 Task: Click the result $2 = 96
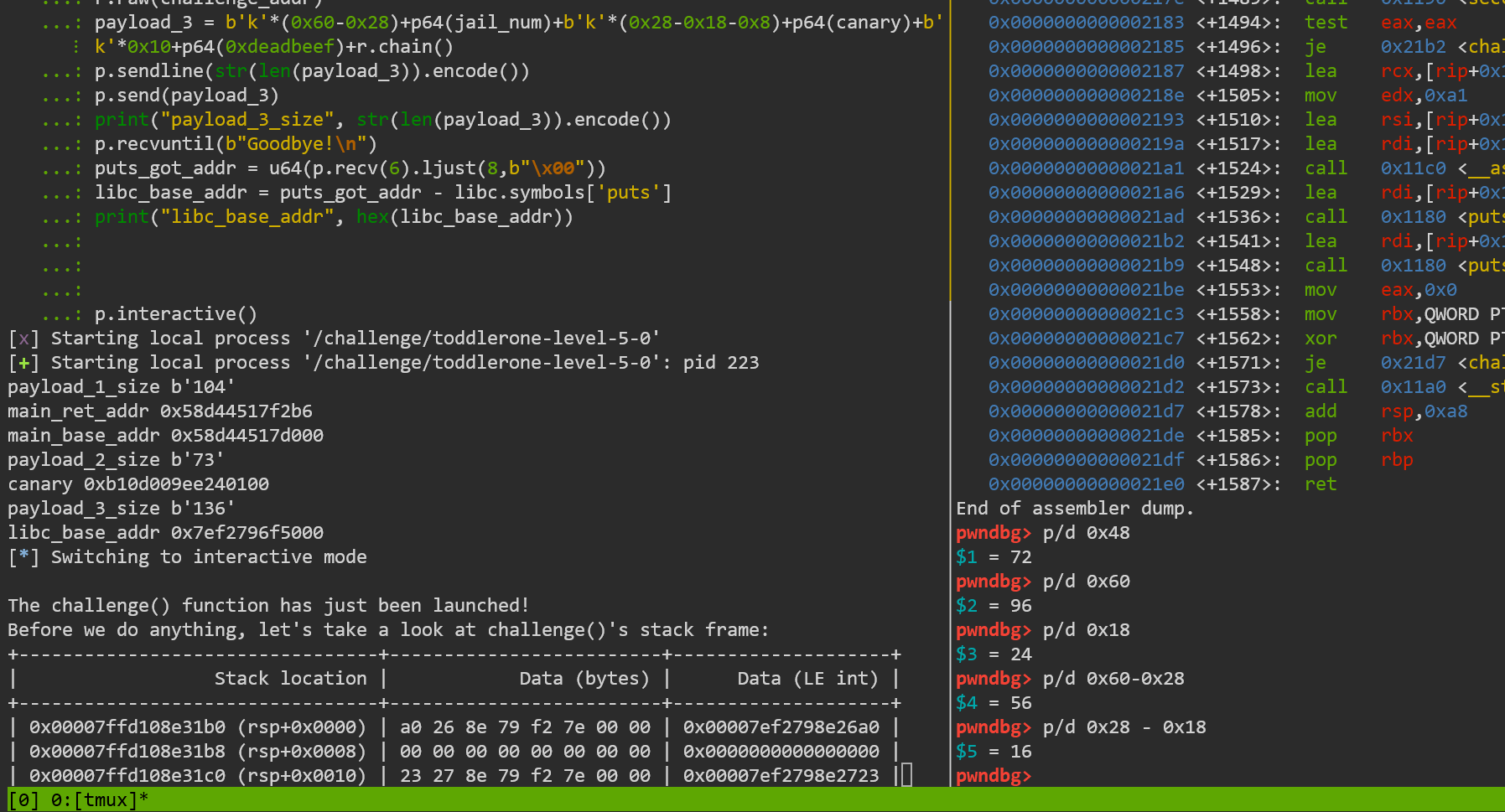tap(994, 606)
